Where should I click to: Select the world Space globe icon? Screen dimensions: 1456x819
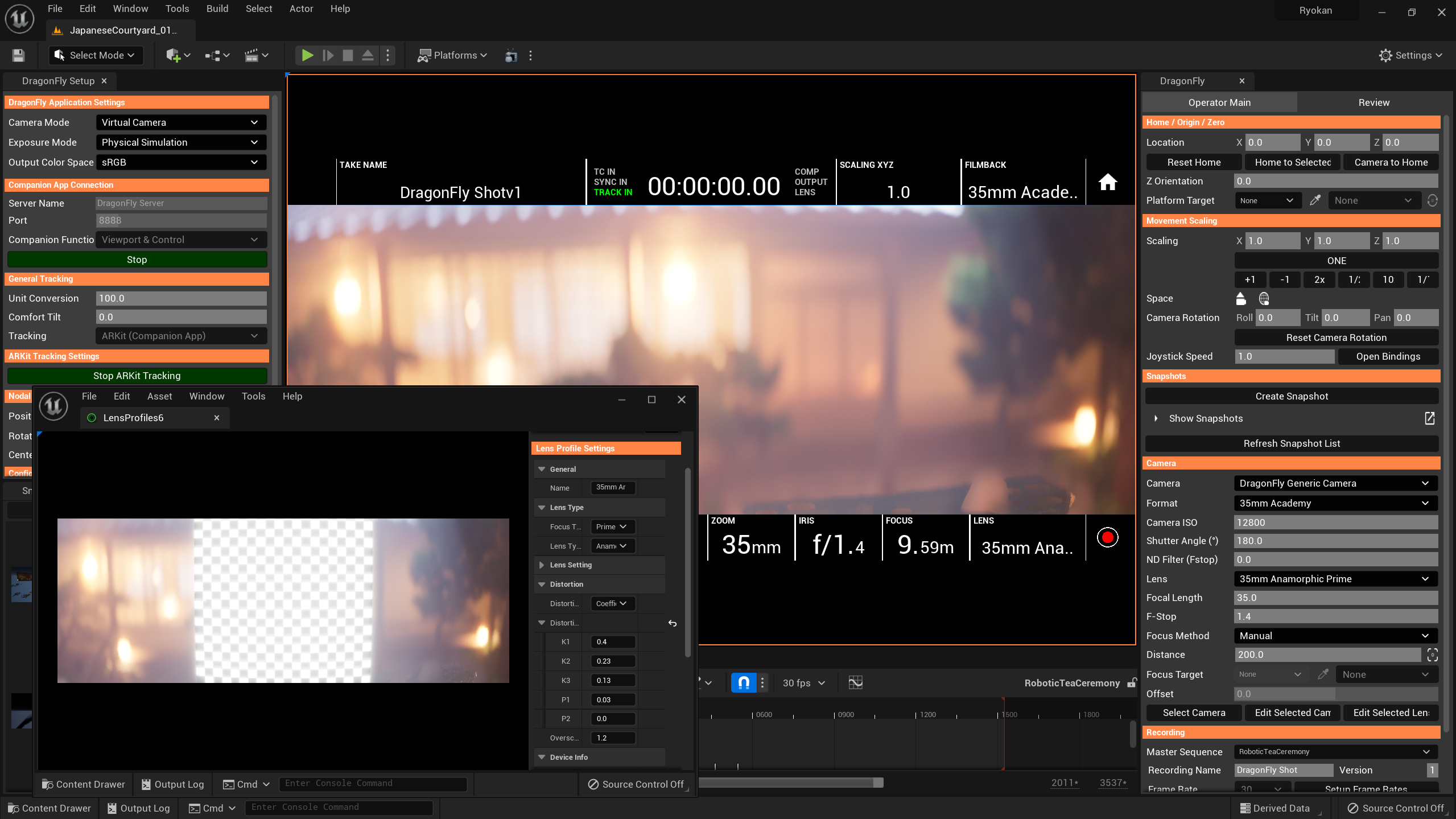coord(1264,298)
